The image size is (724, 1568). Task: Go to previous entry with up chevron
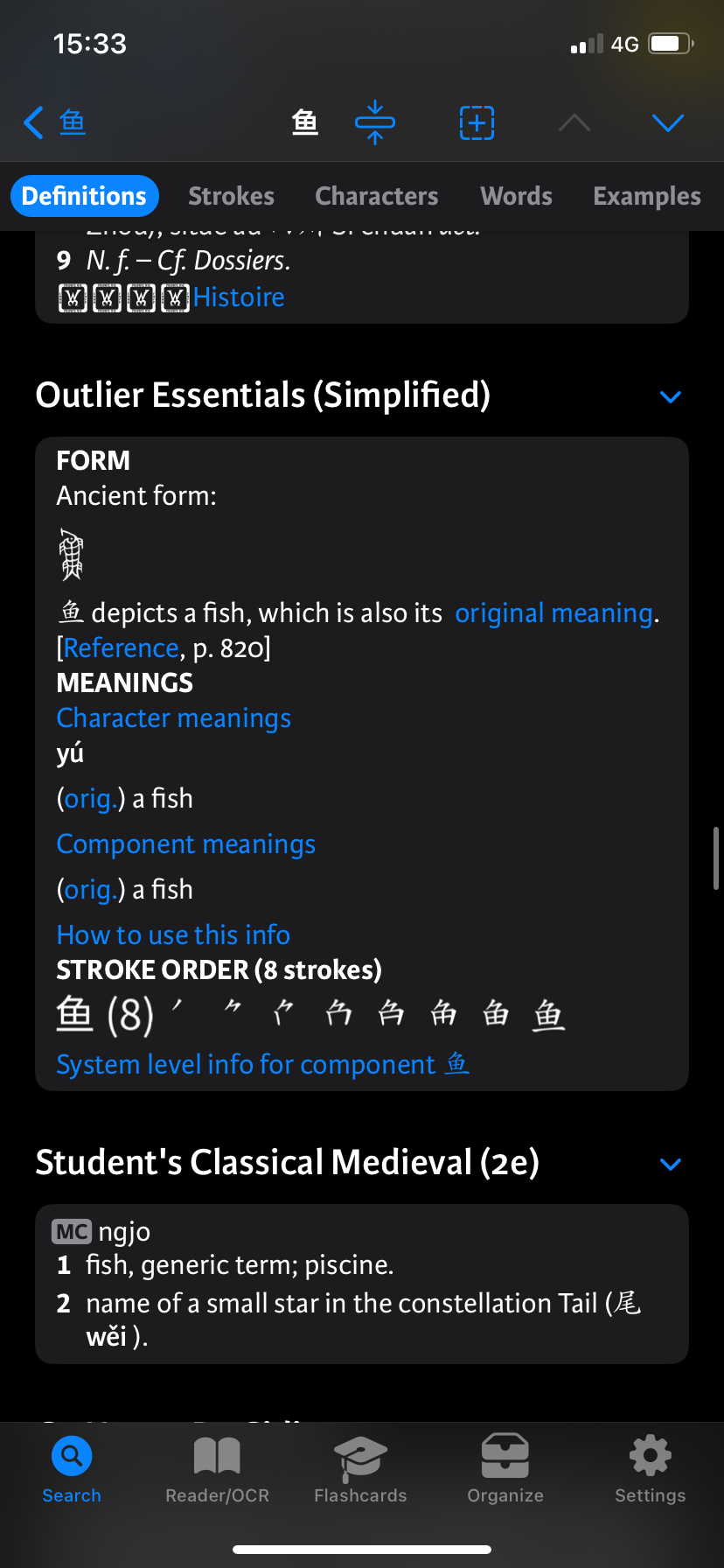574,122
